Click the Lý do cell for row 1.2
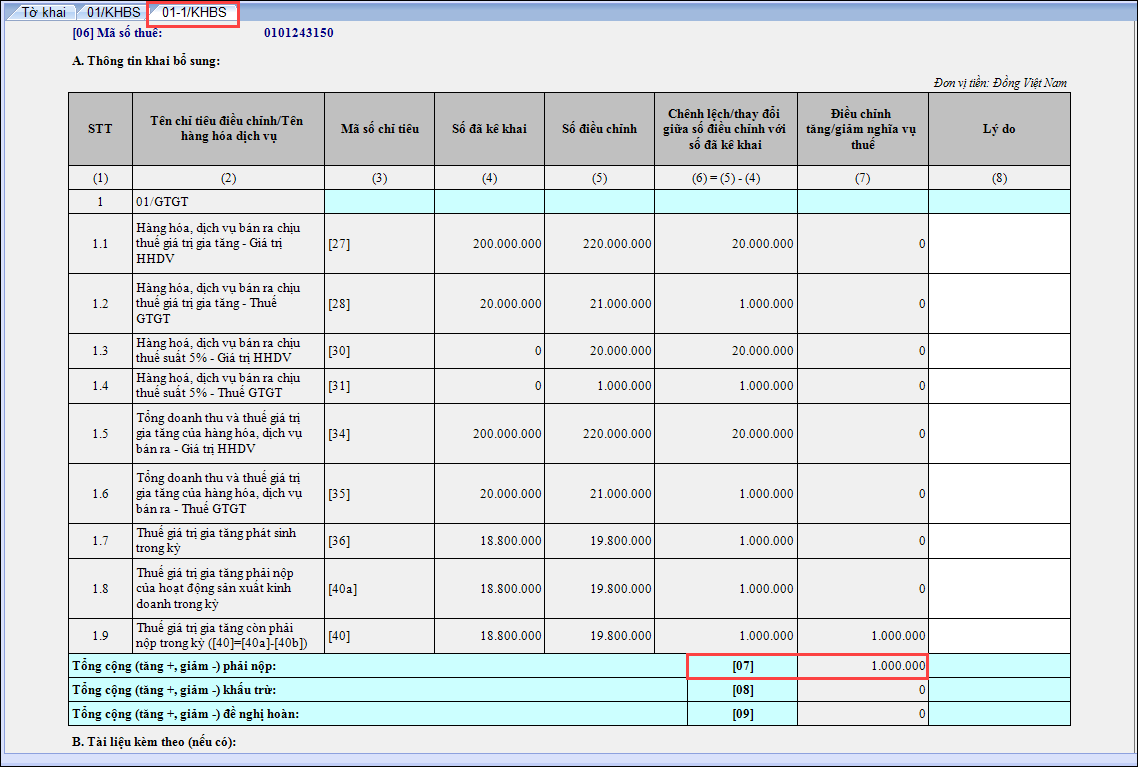Viewport: 1138px width, 767px height. (998, 303)
